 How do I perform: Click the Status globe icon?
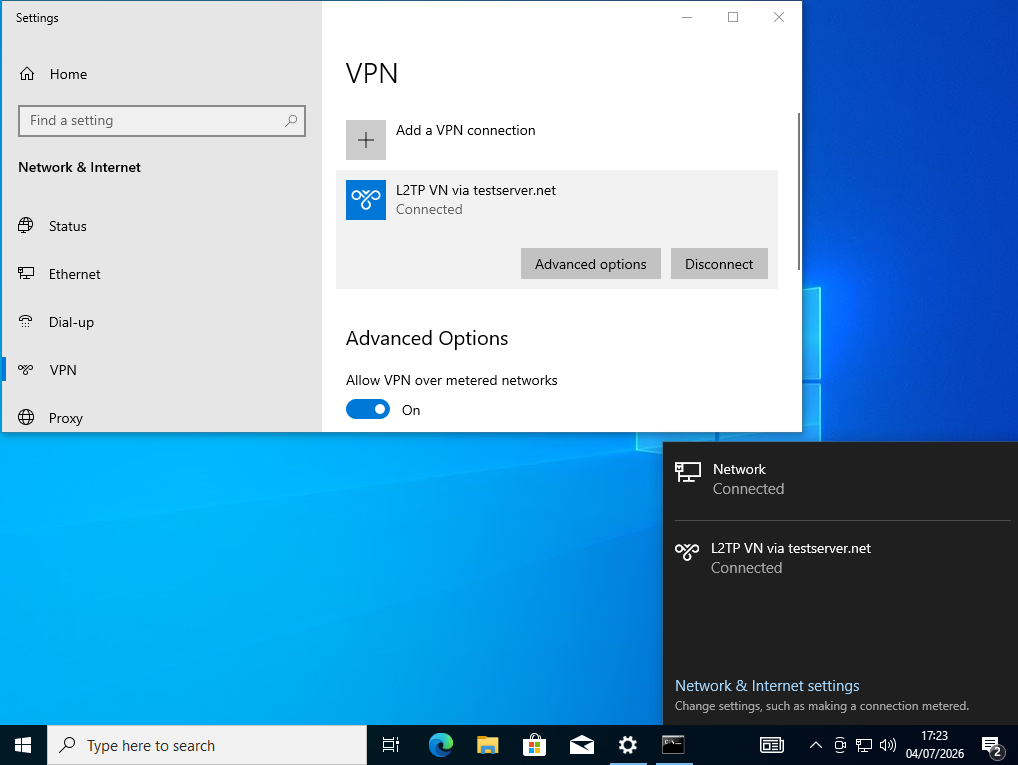coord(26,225)
